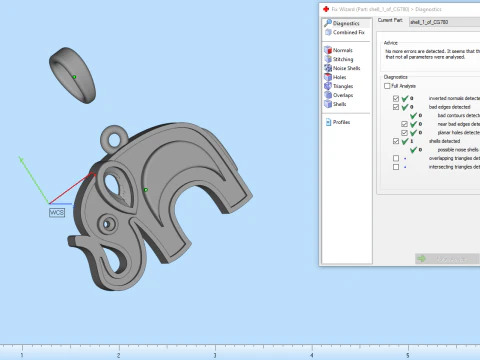Click the green arrow advice button
The width and height of the screenshot is (480, 360).
click(x=447, y=259)
